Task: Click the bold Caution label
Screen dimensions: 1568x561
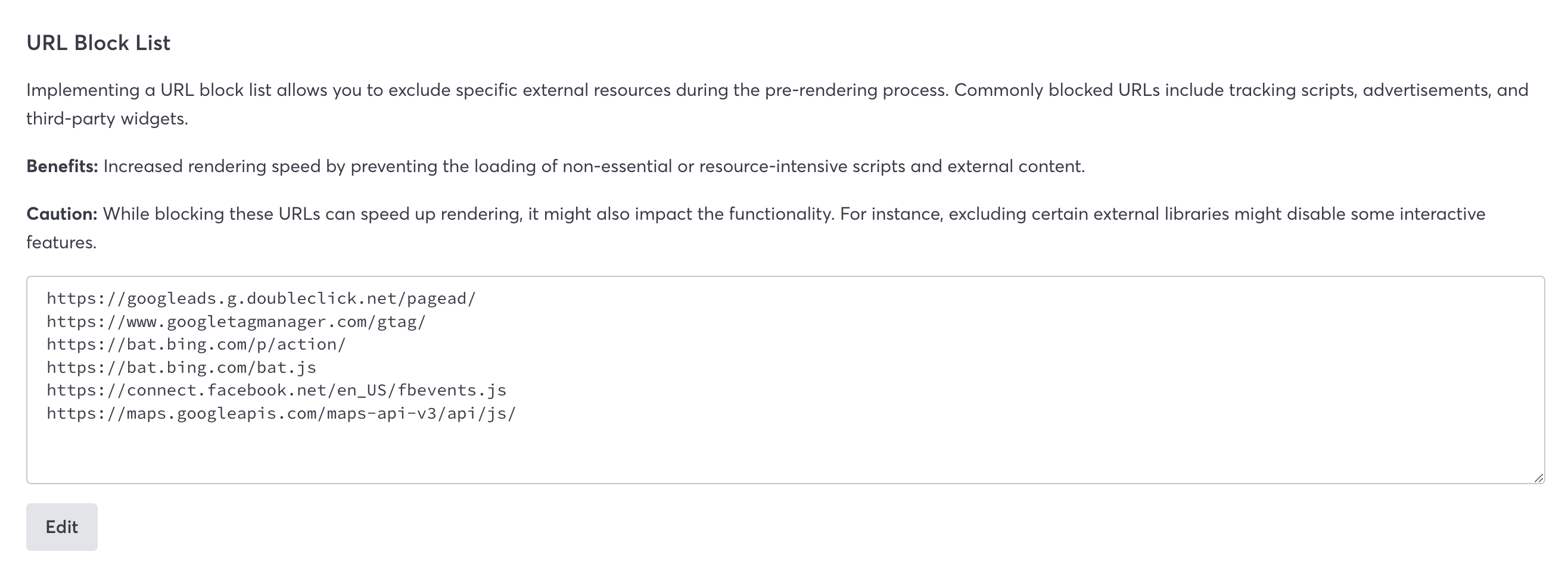Action: pyautogui.click(x=61, y=214)
